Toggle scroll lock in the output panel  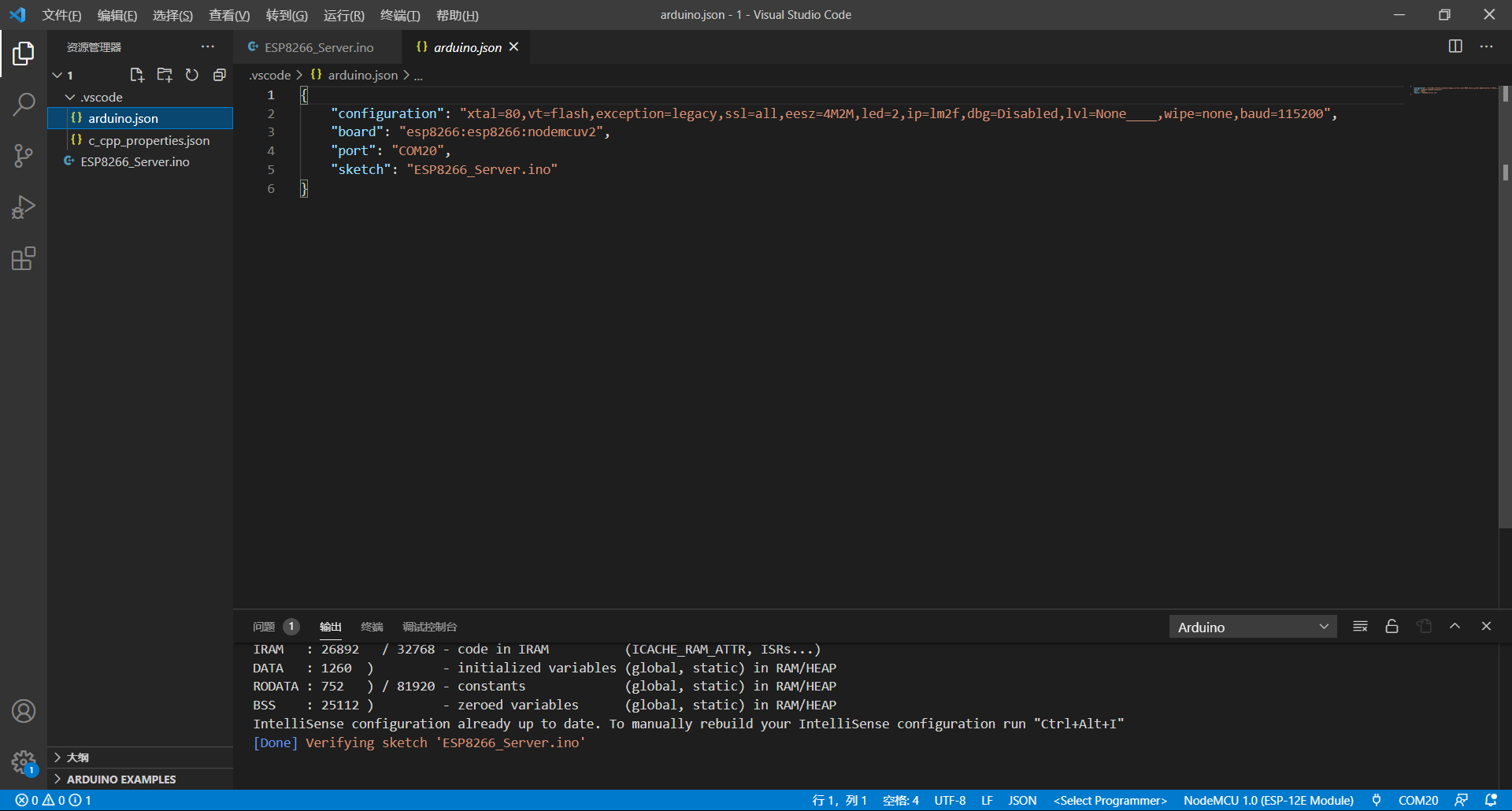tap(1392, 626)
